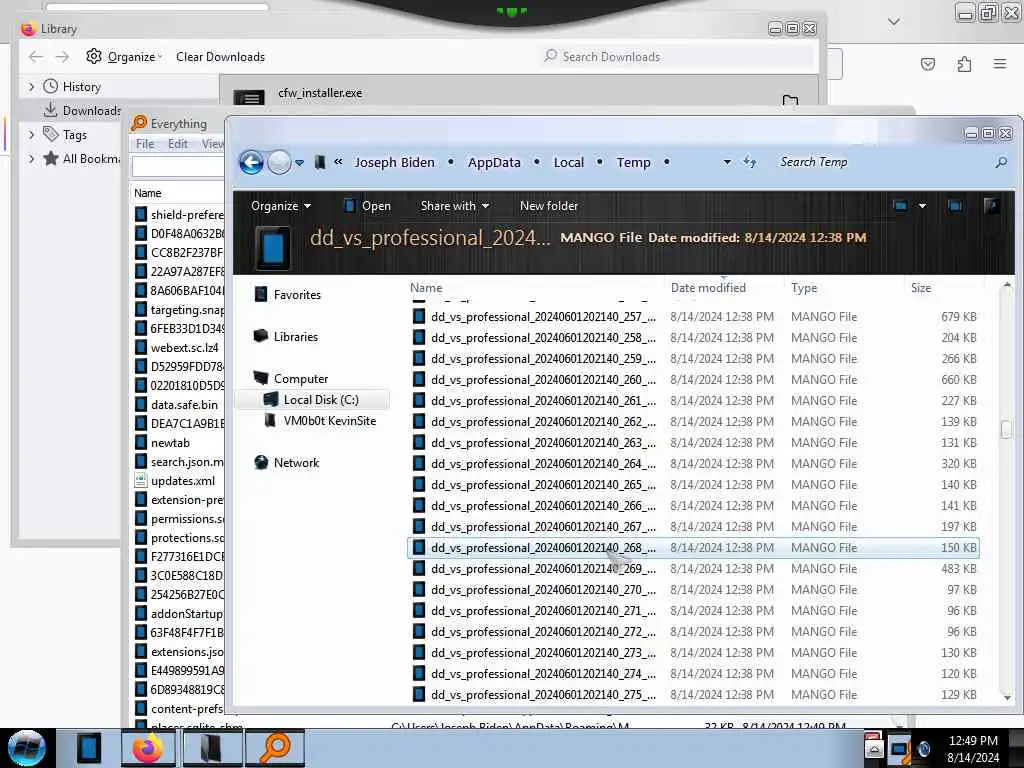The image size is (1024, 768).
Task: Click the Search Temp field
Action: coord(882,162)
